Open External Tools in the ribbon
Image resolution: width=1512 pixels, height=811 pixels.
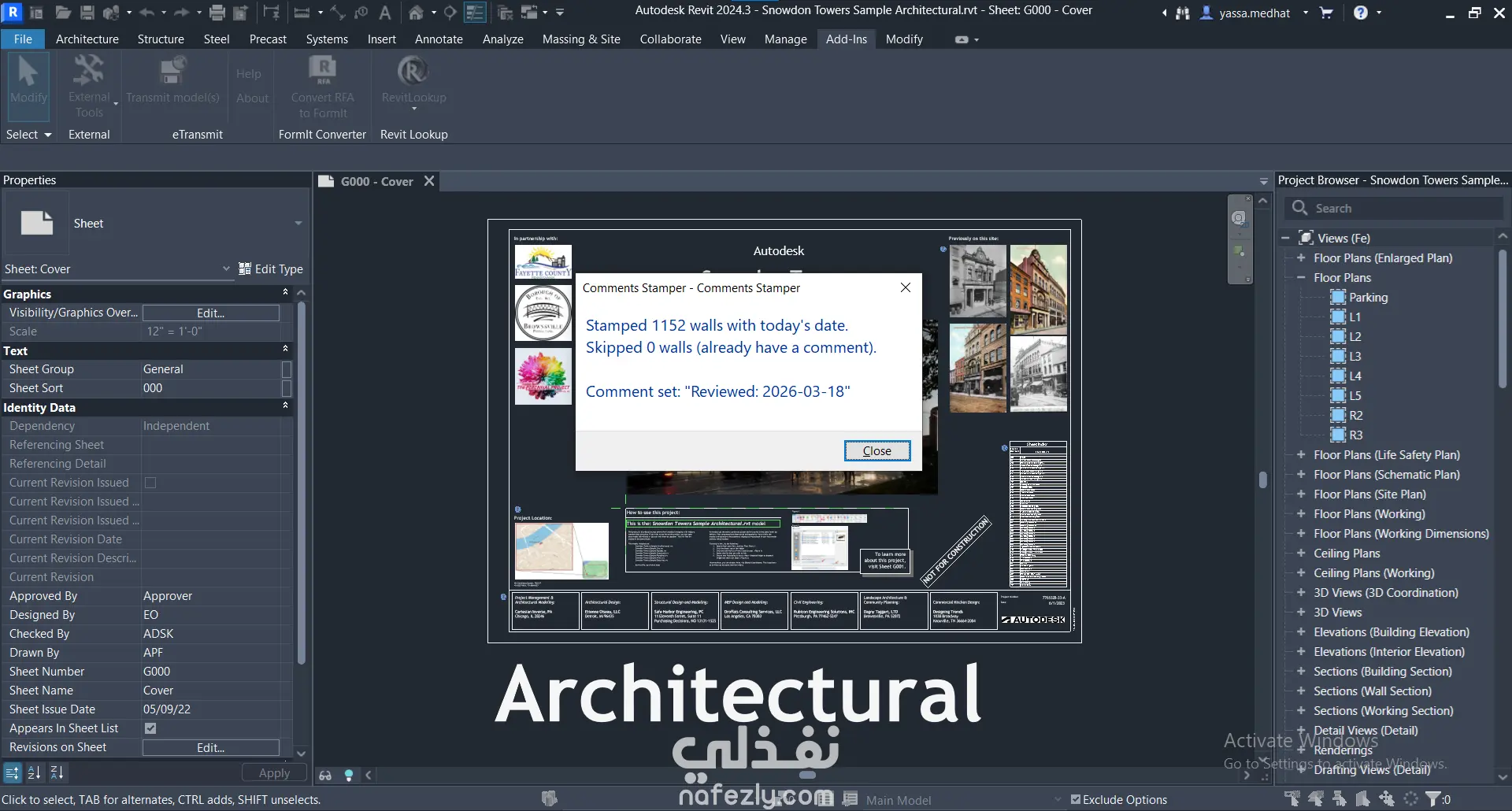[89, 85]
